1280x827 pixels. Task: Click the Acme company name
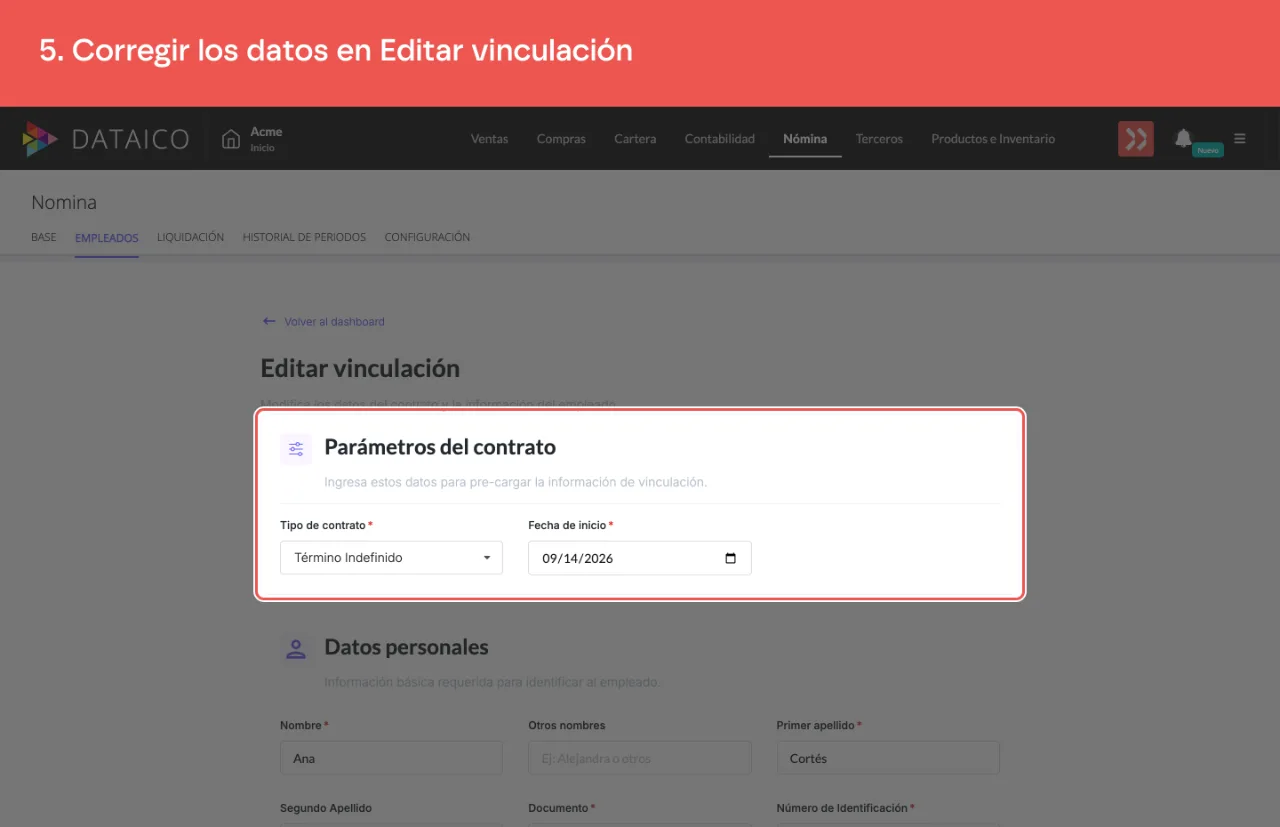266,131
